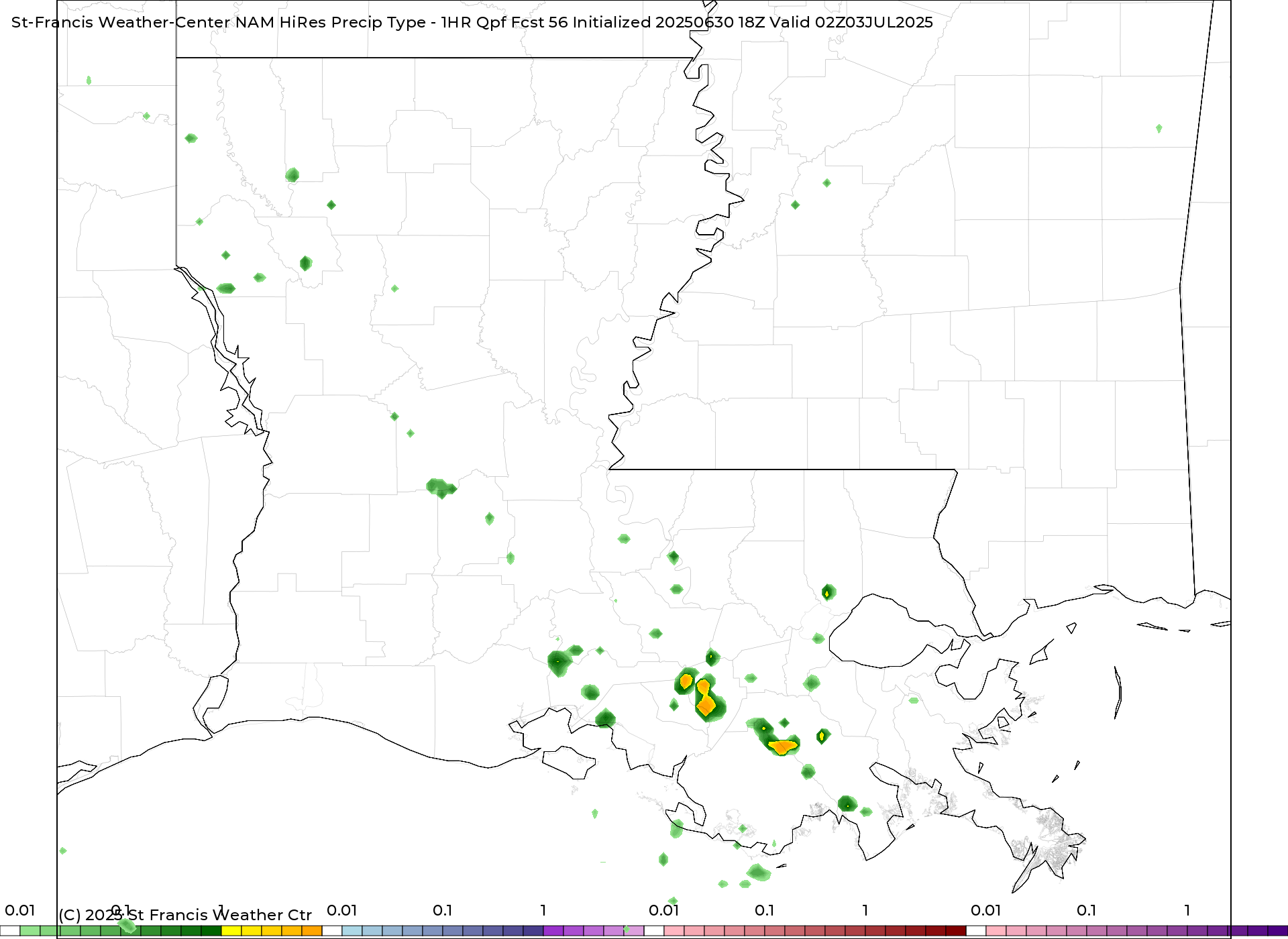Viewport: 1288px width, 939px height.
Task: Pick the darkest indigo swatch at the legend's end
Action: (1278, 931)
